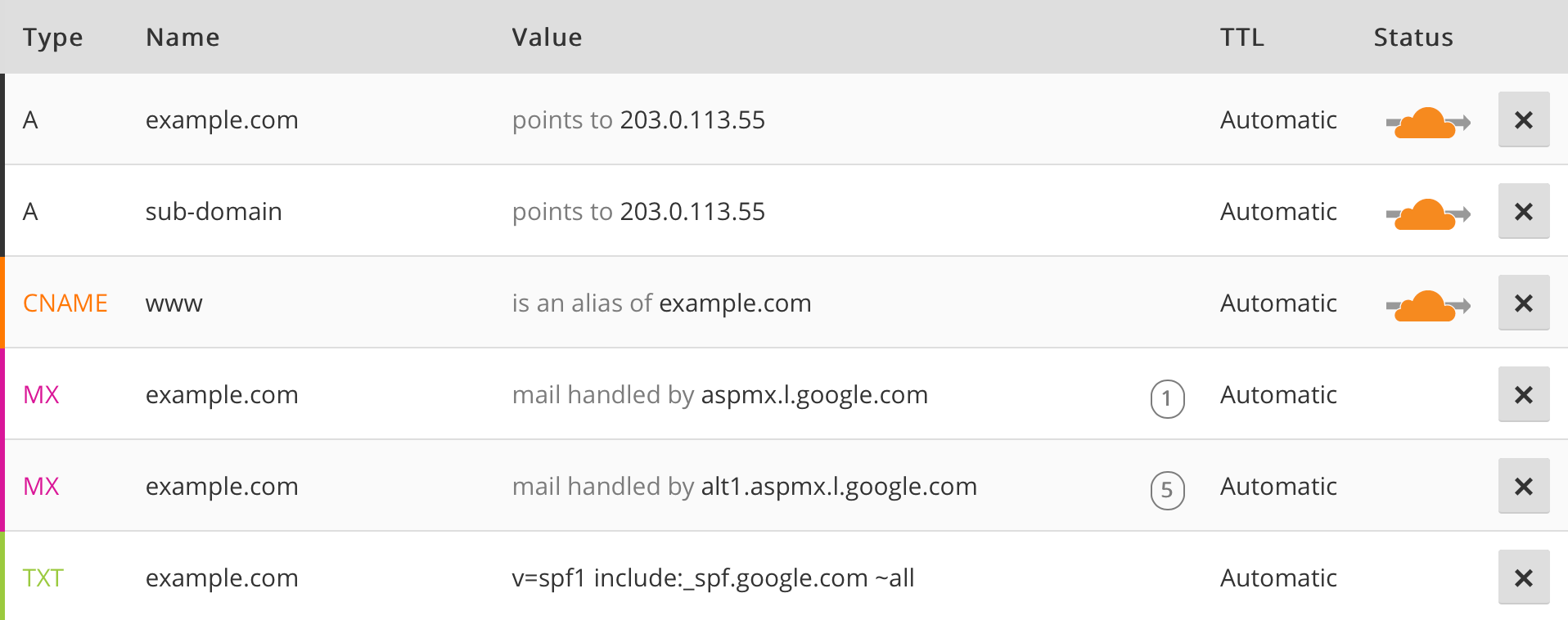Click the Type column header

pyautogui.click(x=52, y=37)
